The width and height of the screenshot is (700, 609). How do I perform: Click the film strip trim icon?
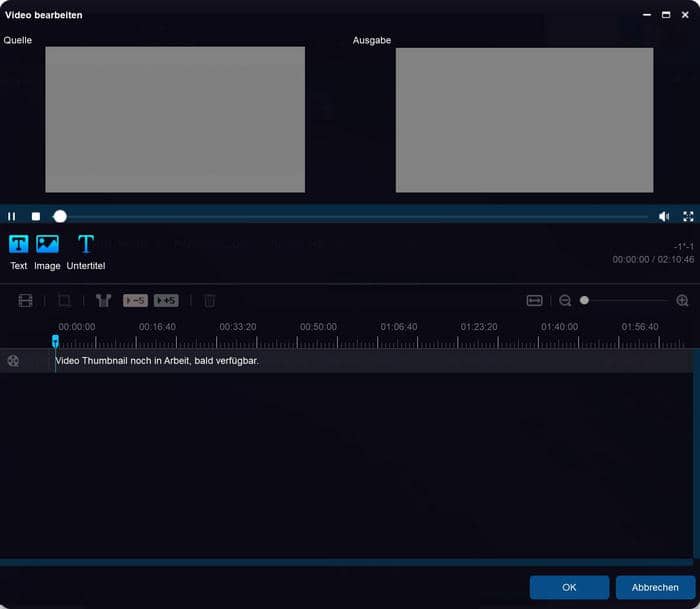(25, 300)
